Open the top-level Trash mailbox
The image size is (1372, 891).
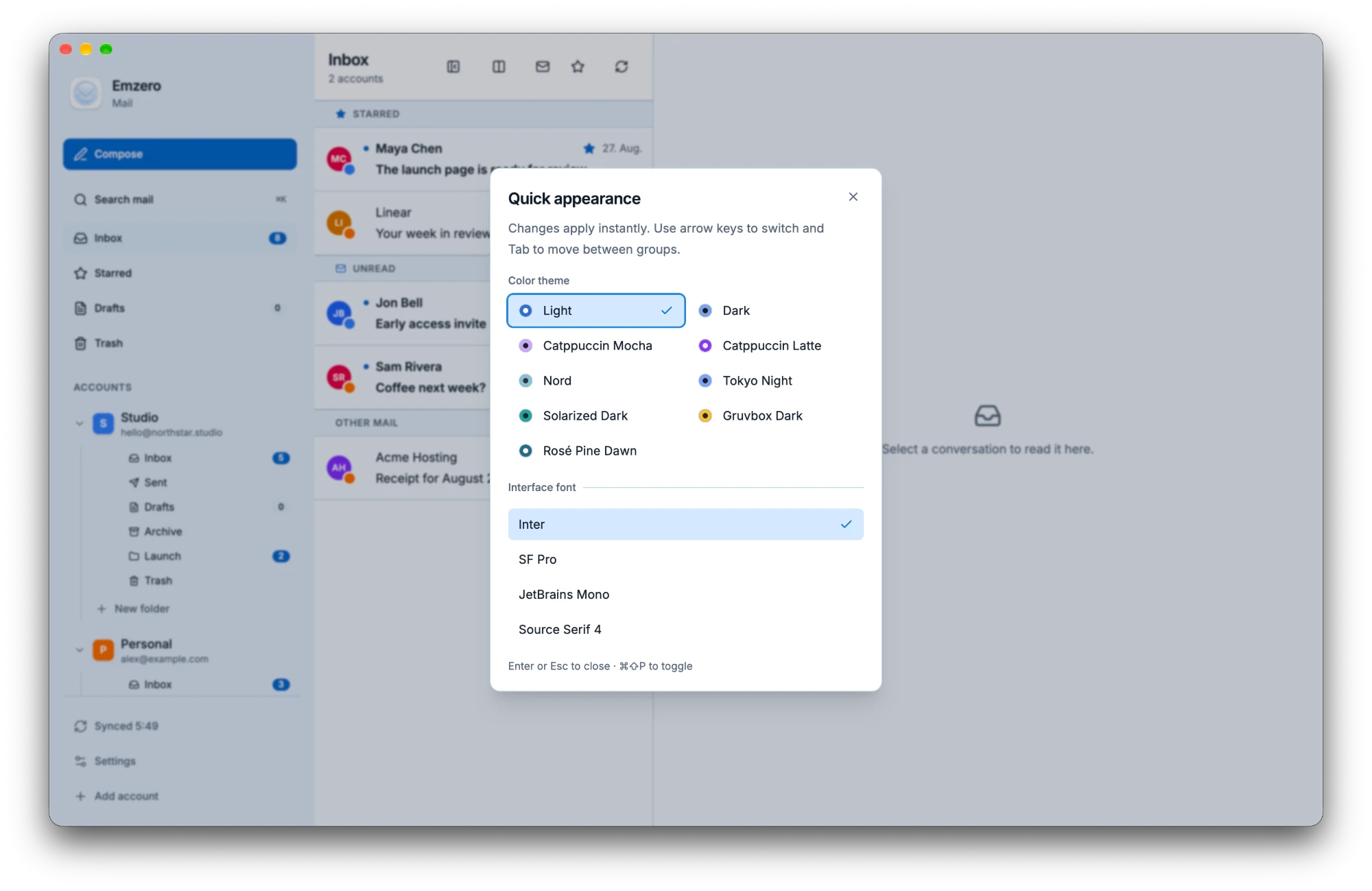180,343
